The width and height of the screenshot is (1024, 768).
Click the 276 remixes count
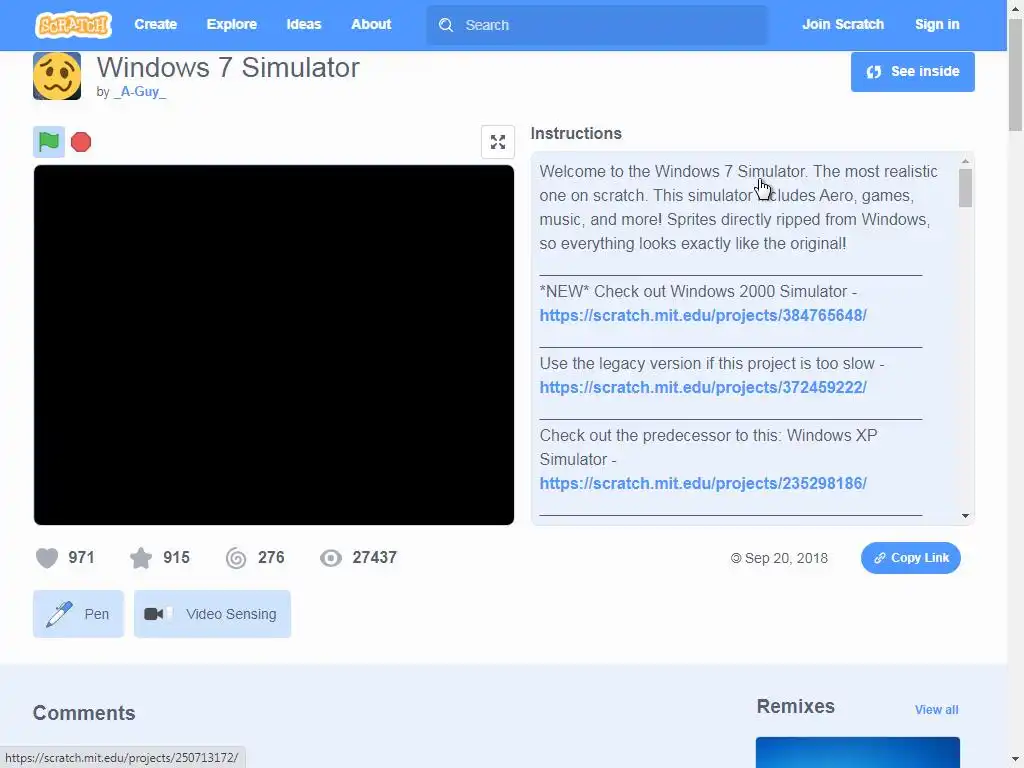[271, 558]
